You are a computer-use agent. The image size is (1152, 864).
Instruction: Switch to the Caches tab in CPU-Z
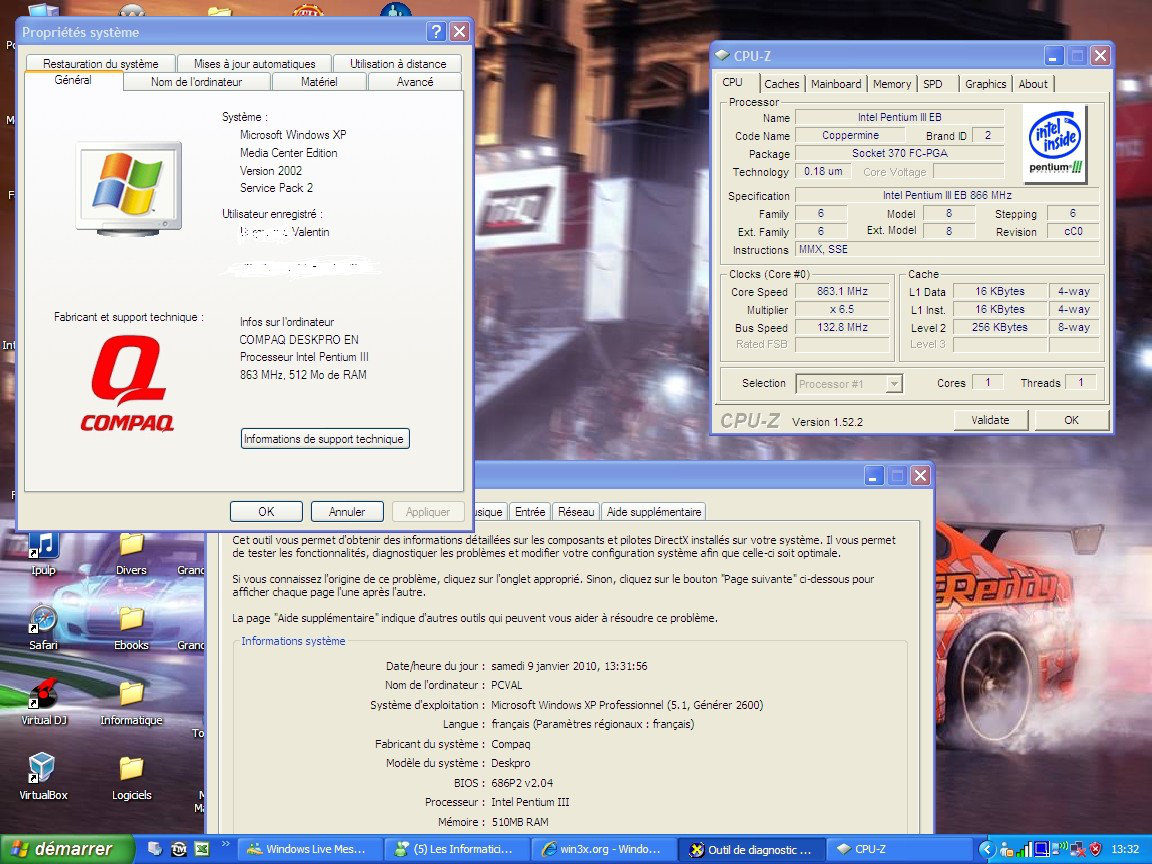tap(781, 84)
